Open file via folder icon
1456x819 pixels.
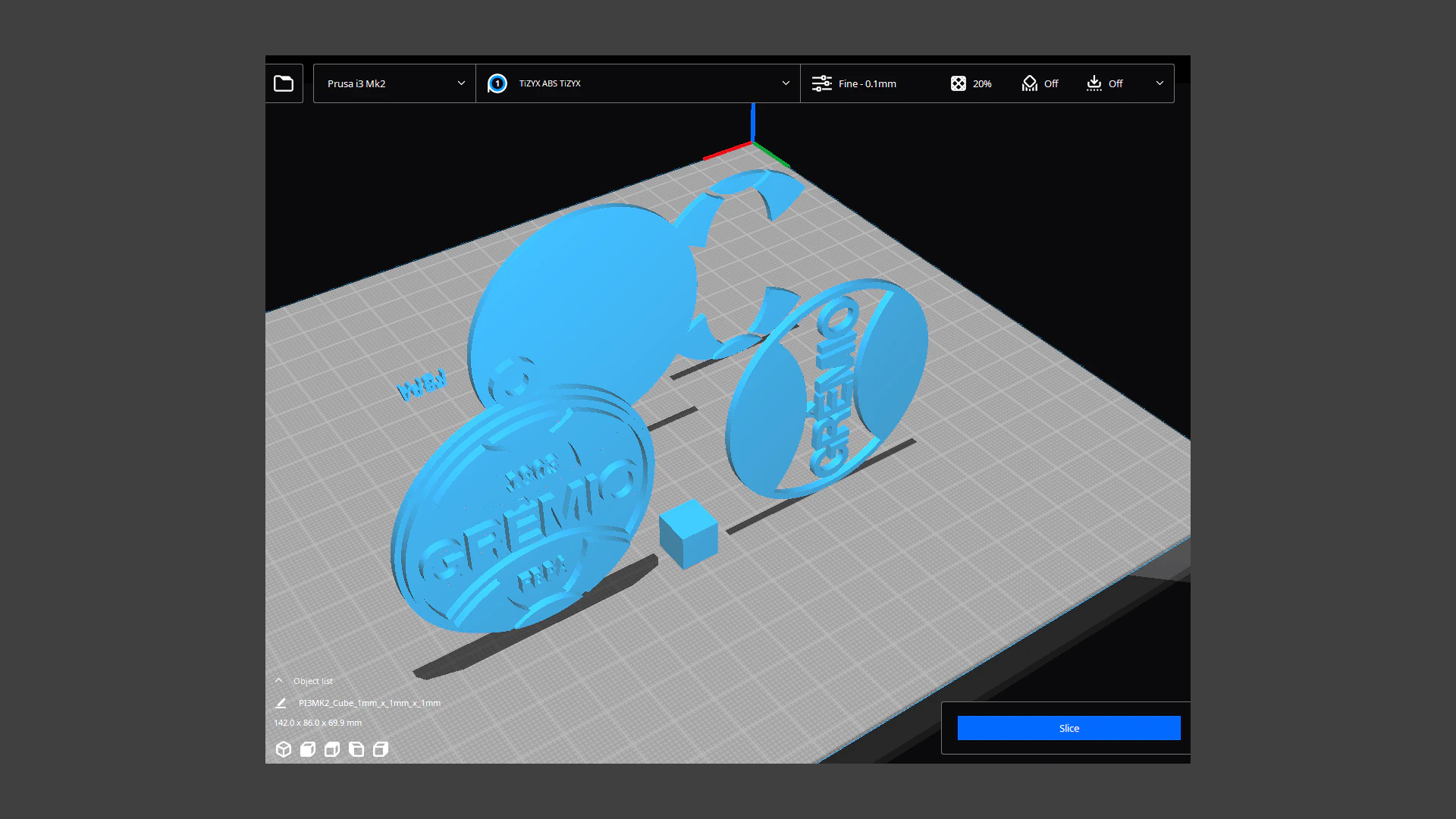coord(284,83)
